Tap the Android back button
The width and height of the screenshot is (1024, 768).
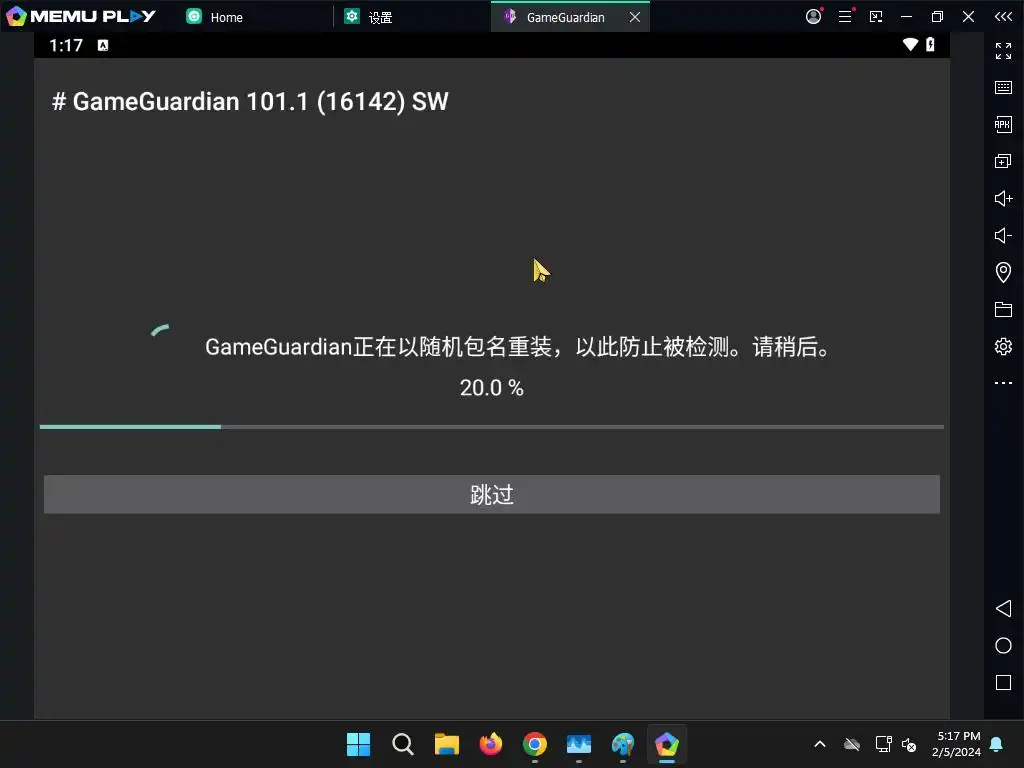point(1003,609)
